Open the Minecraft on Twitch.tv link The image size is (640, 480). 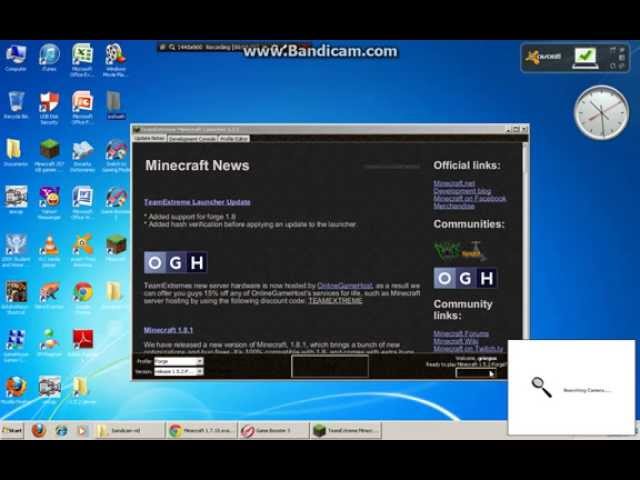point(468,349)
